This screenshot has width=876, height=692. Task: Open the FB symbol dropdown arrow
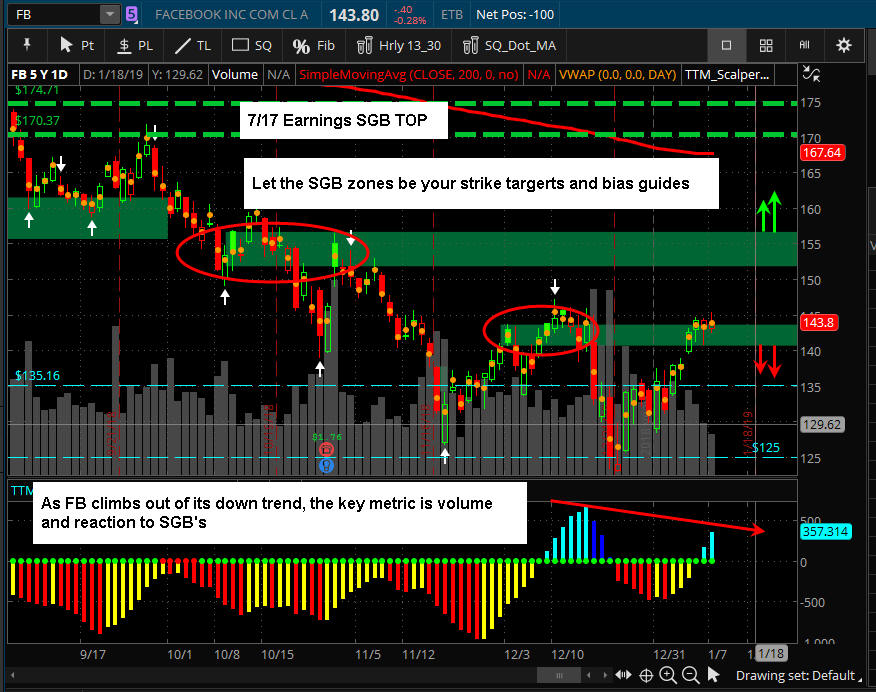(x=110, y=15)
